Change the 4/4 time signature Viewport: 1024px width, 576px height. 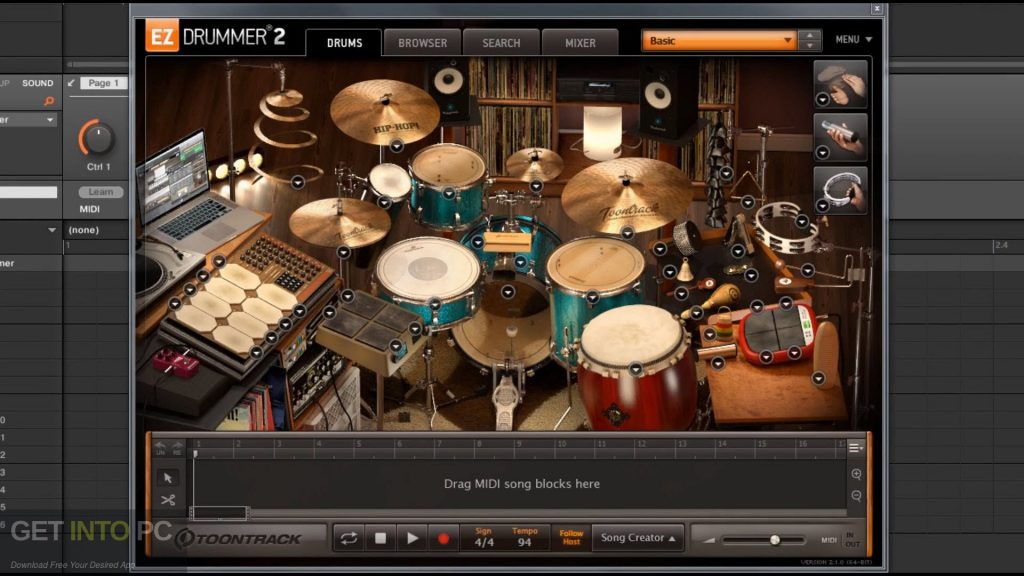tap(484, 542)
